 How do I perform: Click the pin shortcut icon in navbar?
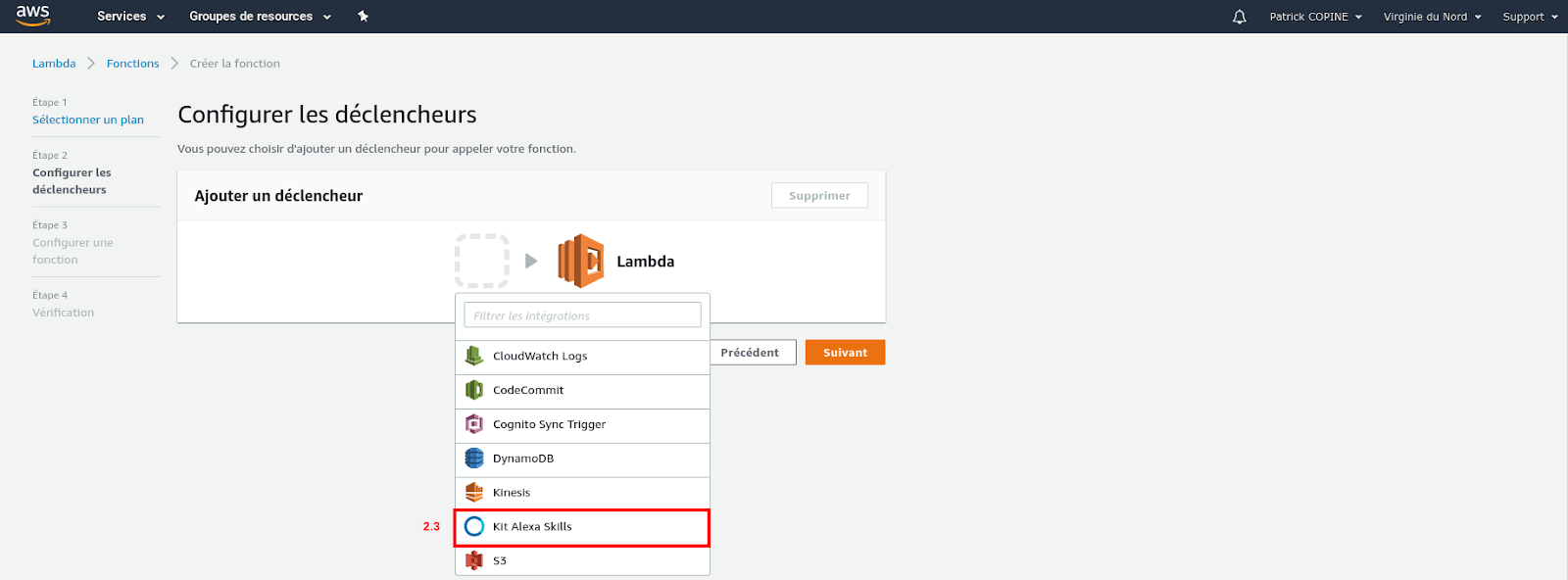pos(364,17)
